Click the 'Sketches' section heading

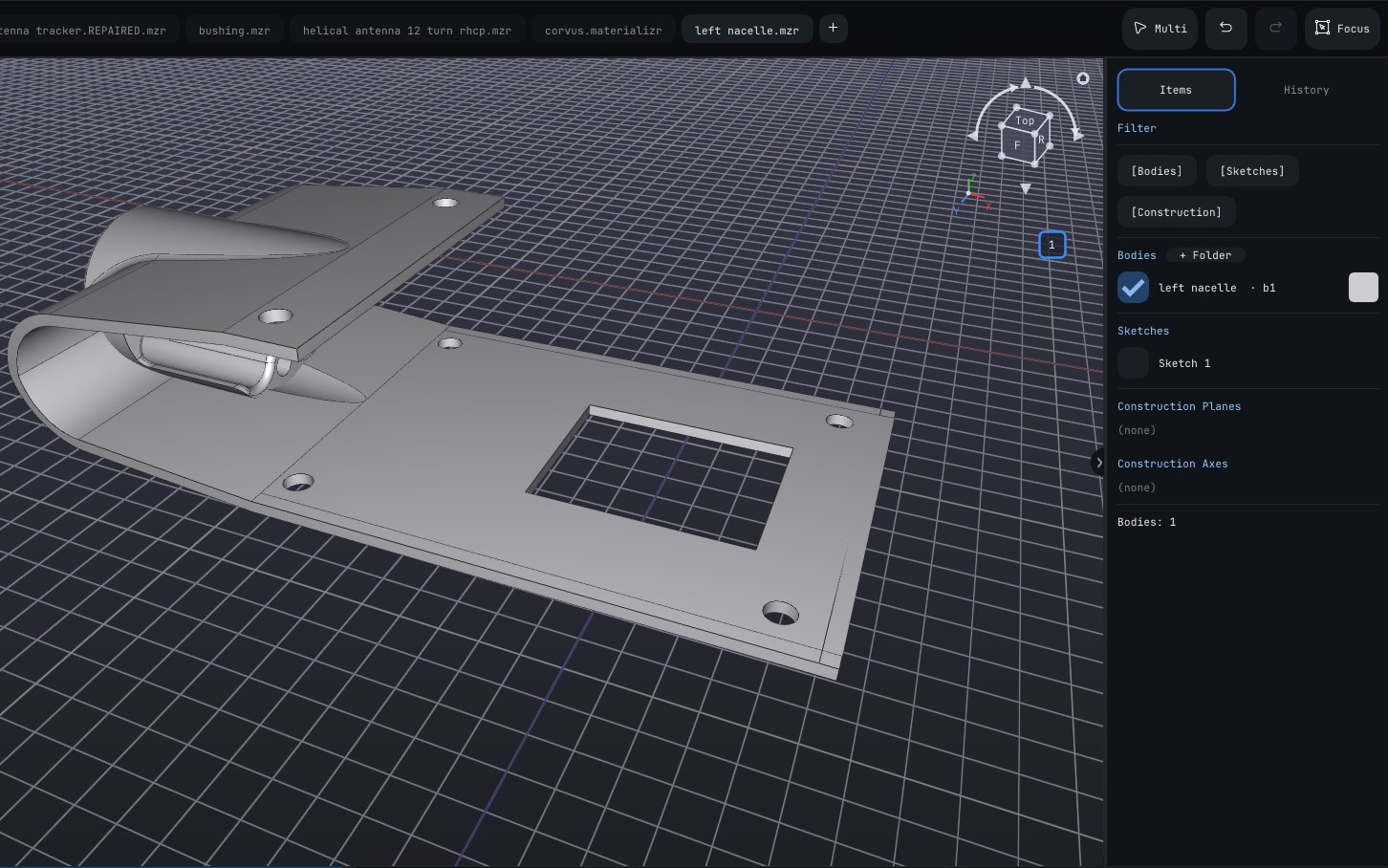pos(1143,331)
